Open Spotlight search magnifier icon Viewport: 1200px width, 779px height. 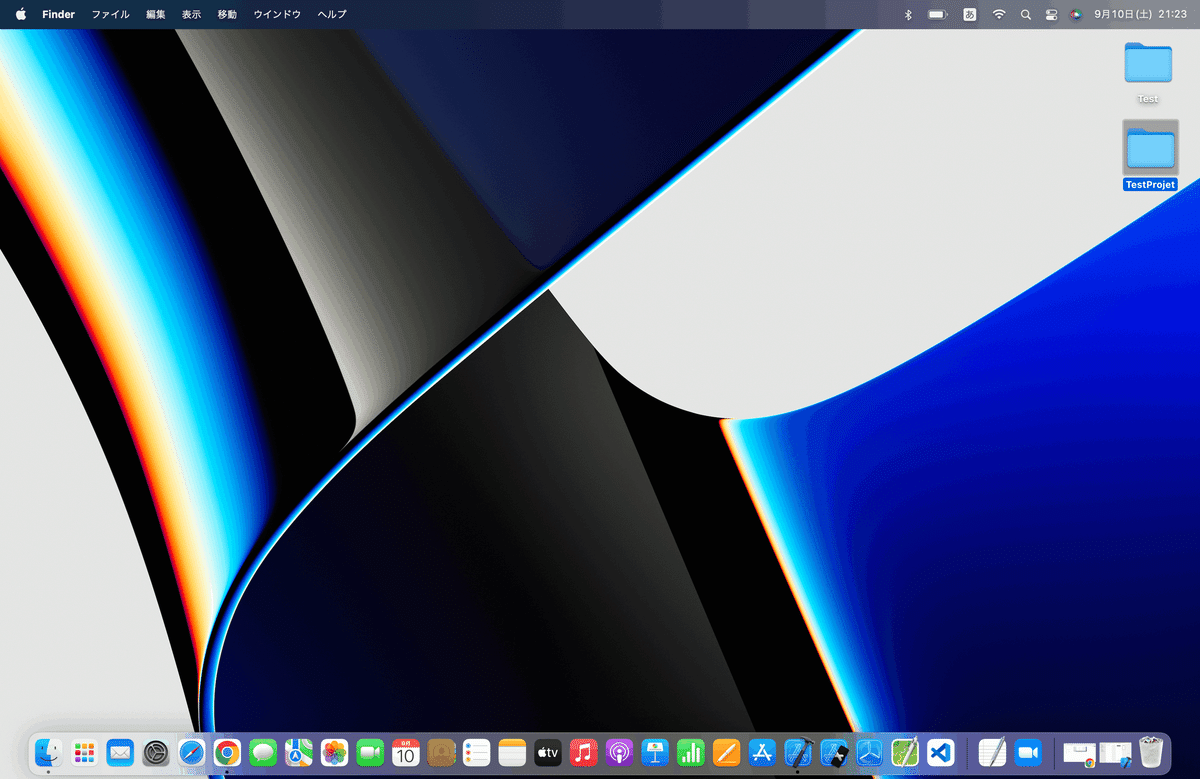[1026, 14]
